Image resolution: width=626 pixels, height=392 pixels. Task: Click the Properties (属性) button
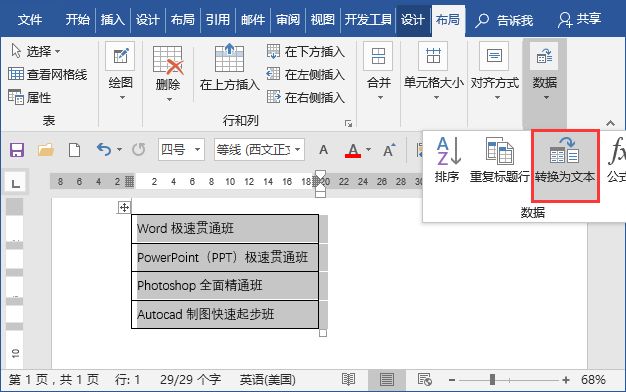30,97
